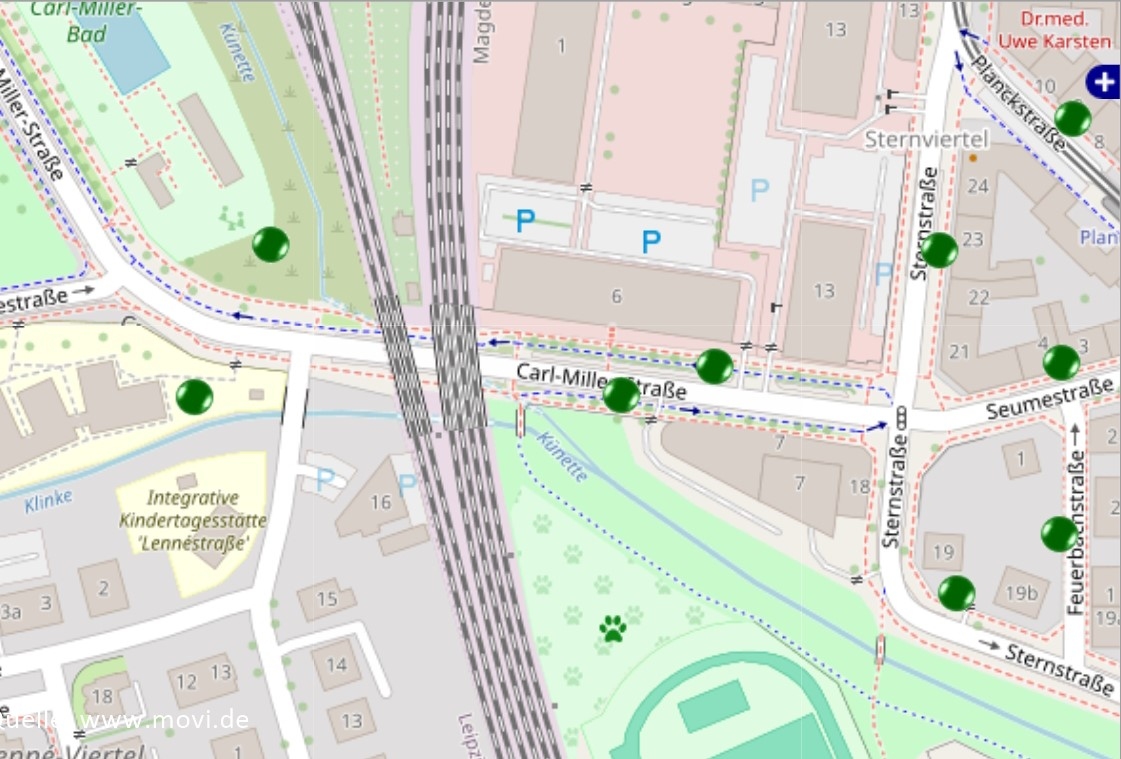
Task: Select the green marker below building 6
Action: [714, 367]
